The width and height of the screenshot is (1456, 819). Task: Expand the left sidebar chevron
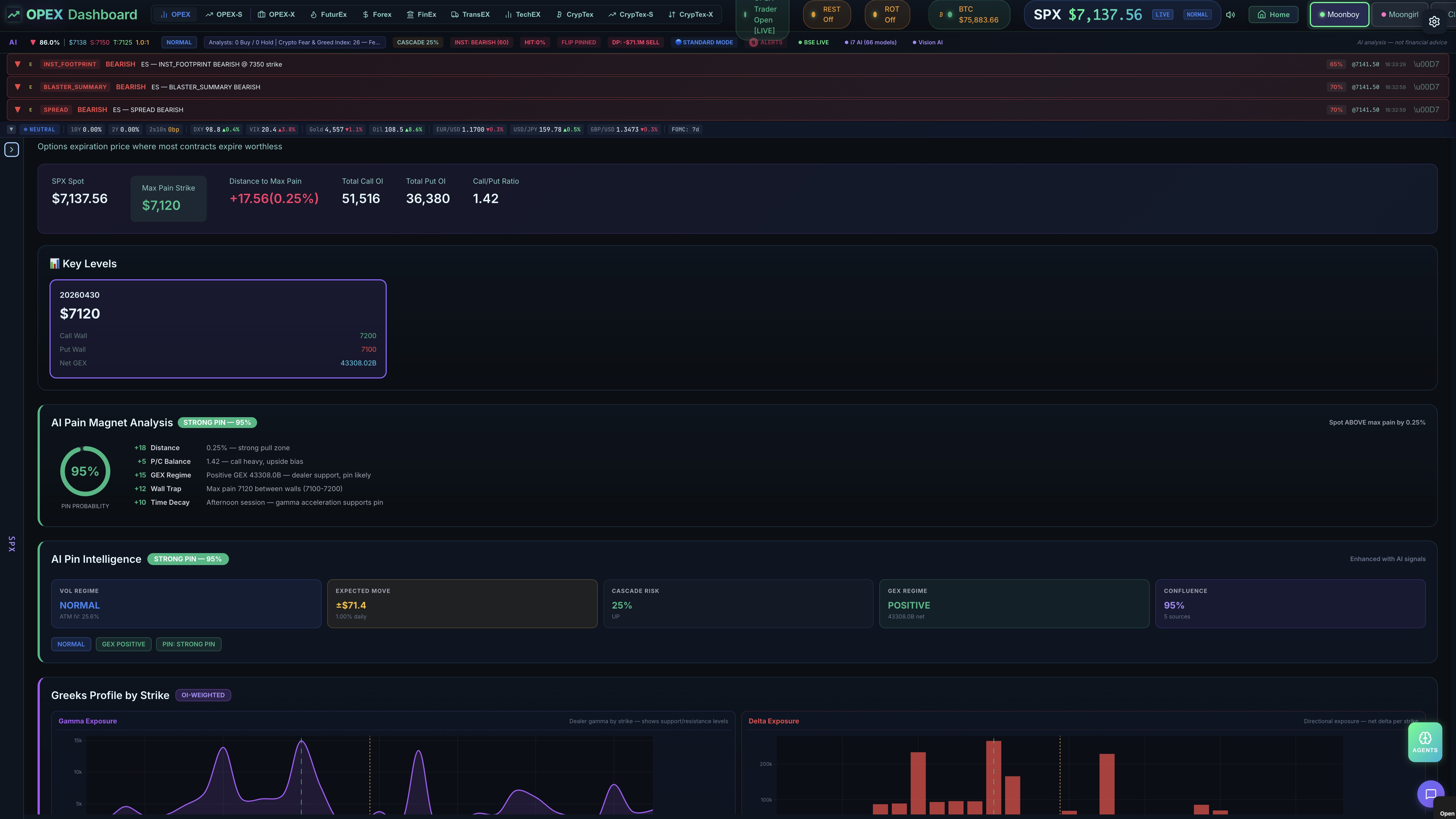(x=12, y=150)
